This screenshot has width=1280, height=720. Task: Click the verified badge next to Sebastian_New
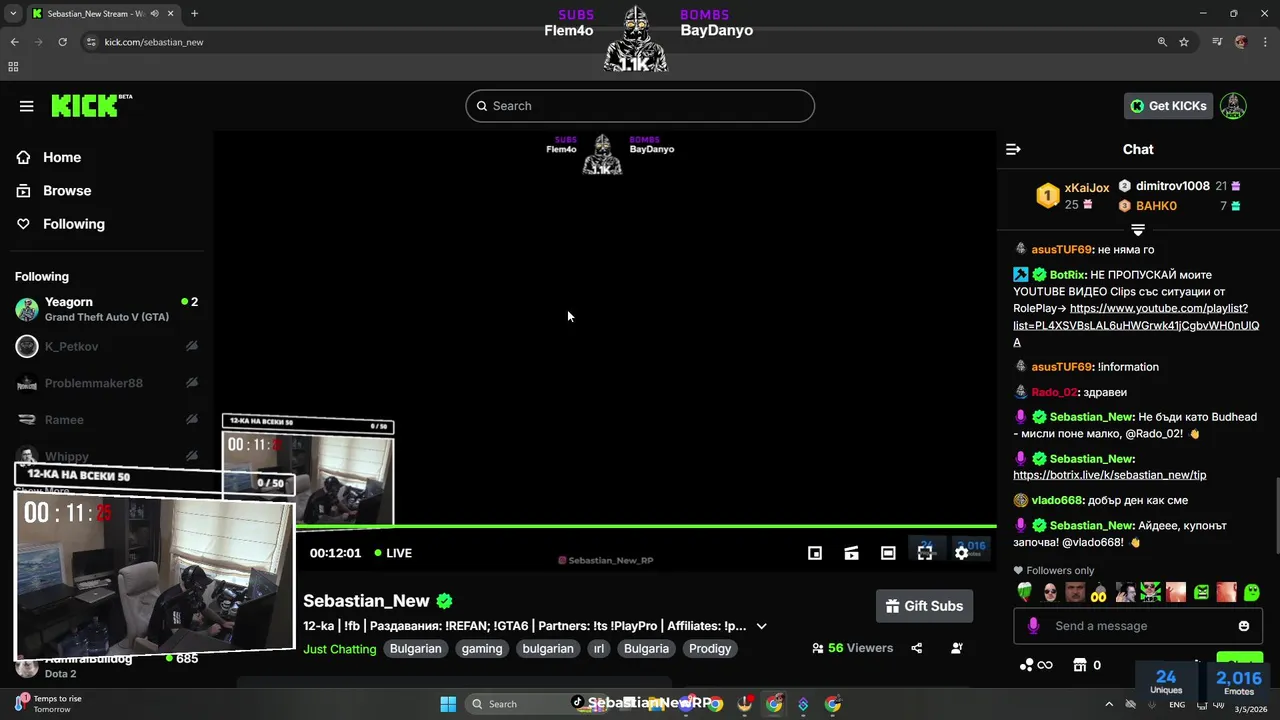point(444,601)
